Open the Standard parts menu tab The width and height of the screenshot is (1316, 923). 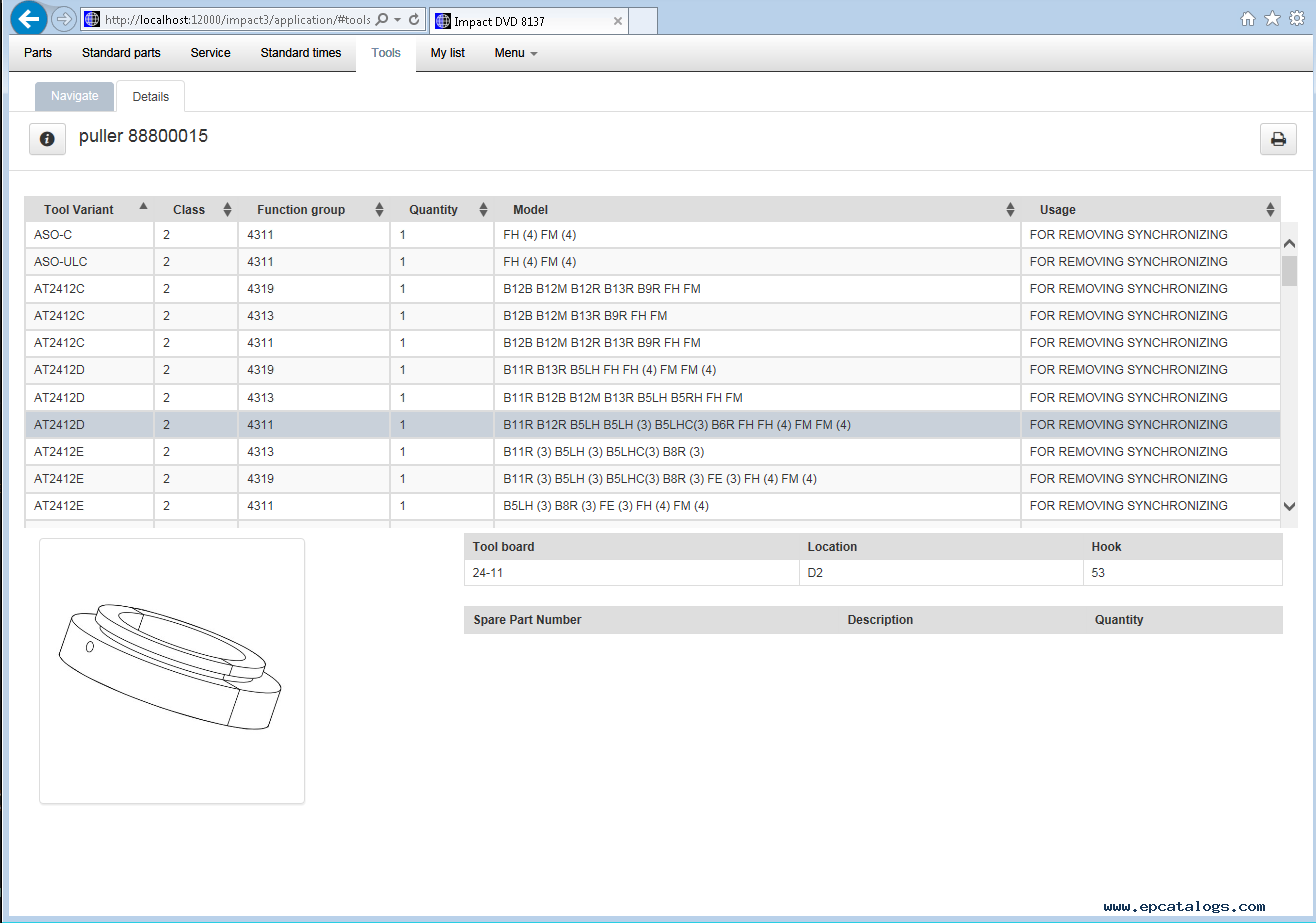pos(121,53)
